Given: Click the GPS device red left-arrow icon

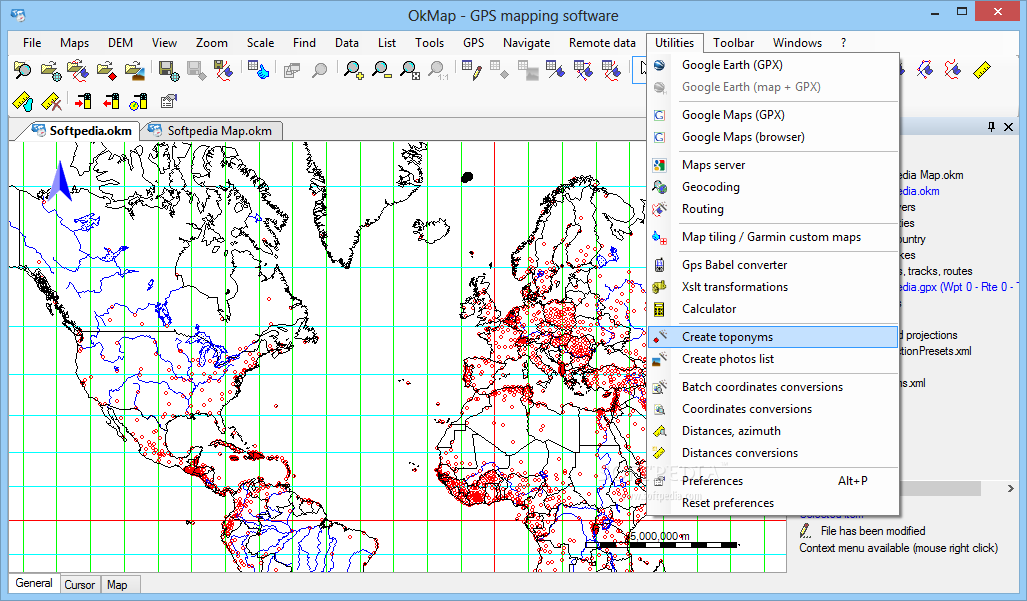Looking at the screenshot, I should (111, 101).
